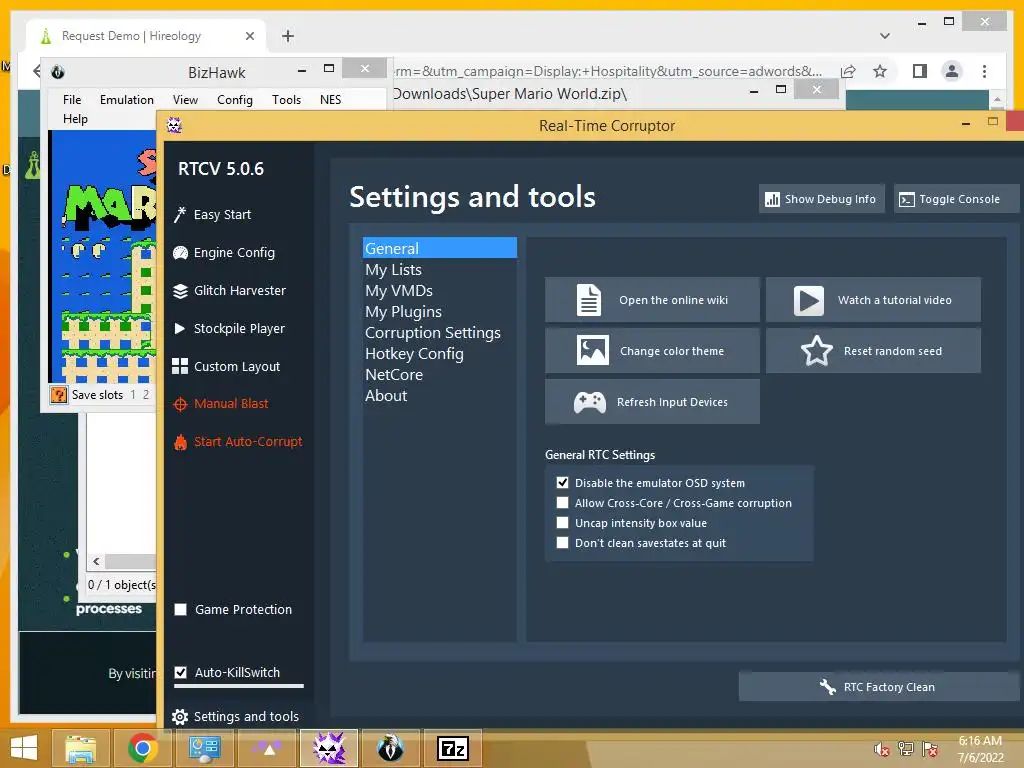The width and height of the screenshot is (1024, 768).
Task: Click the muted volume tray icon
Action: click(882, 749)
